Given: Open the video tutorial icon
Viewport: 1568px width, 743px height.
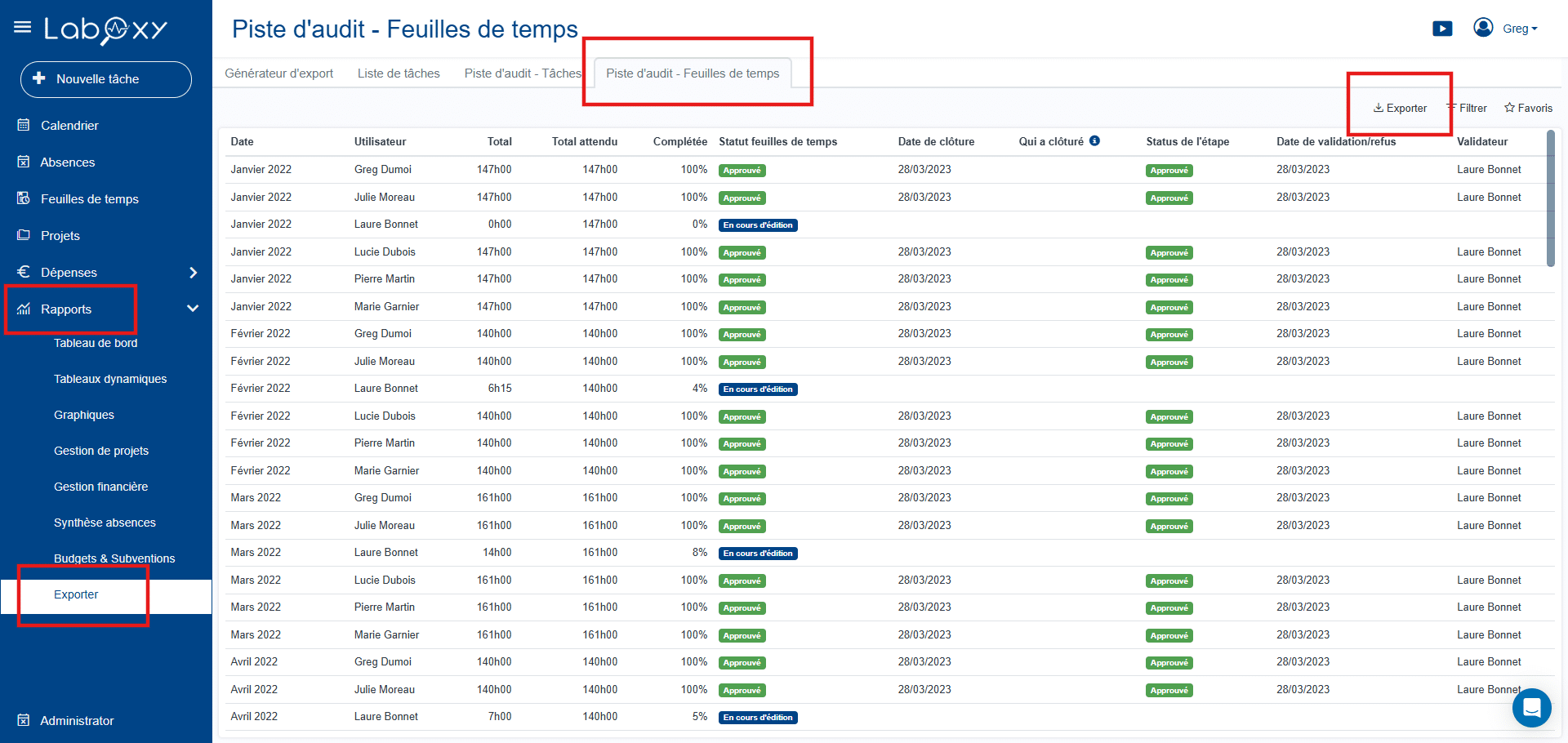Looking at the screenshot, I should 1442,29.
